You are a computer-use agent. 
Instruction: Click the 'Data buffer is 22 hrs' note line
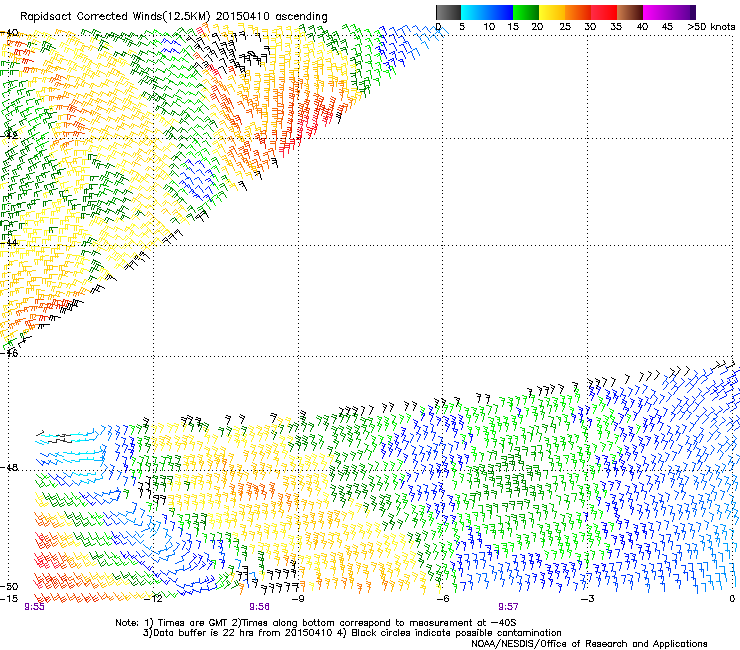(352, 633)
